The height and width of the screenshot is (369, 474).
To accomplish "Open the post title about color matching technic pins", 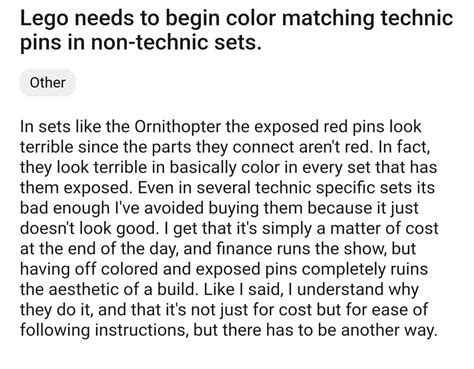I will [236, 30].
